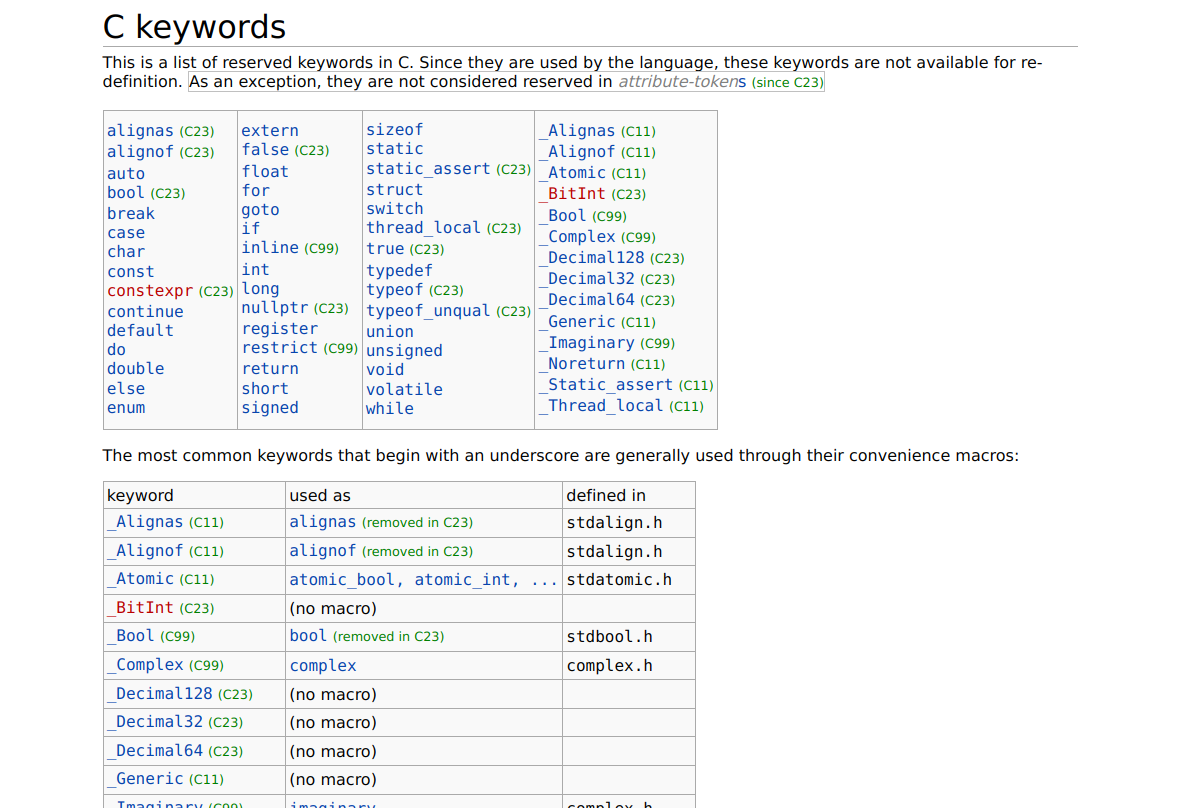Click the volatile keyword link

[x=404, y=389]
